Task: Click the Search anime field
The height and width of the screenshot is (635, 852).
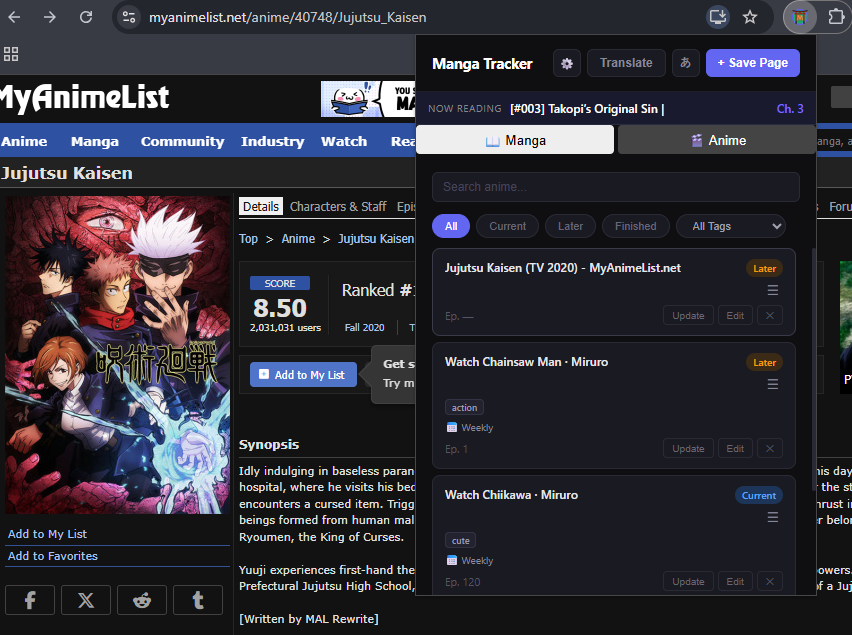Action: (616, 187)
